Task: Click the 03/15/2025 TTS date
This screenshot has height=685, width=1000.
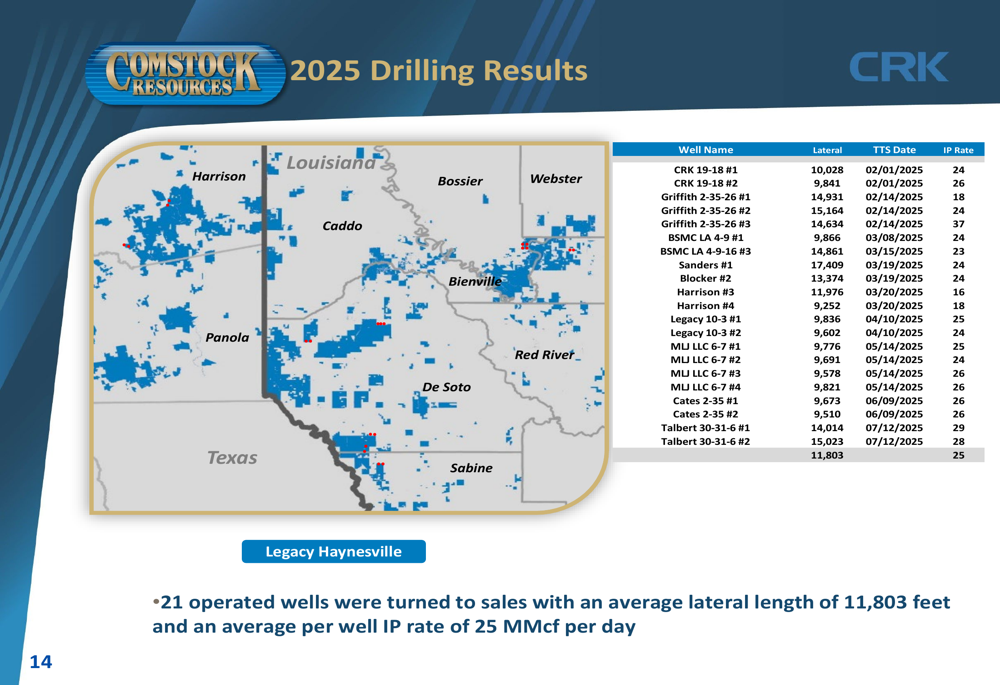Action: click(894, 251)
